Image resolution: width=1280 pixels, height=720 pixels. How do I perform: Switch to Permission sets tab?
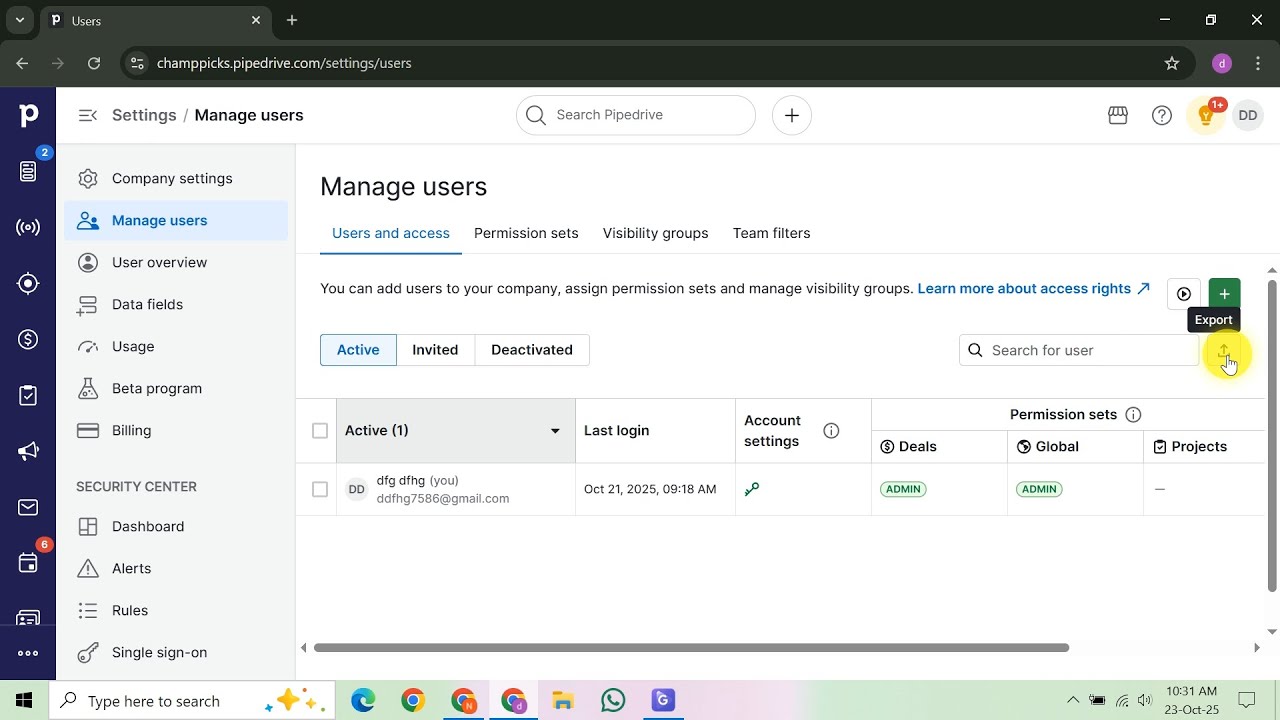[x=526, y=233]
